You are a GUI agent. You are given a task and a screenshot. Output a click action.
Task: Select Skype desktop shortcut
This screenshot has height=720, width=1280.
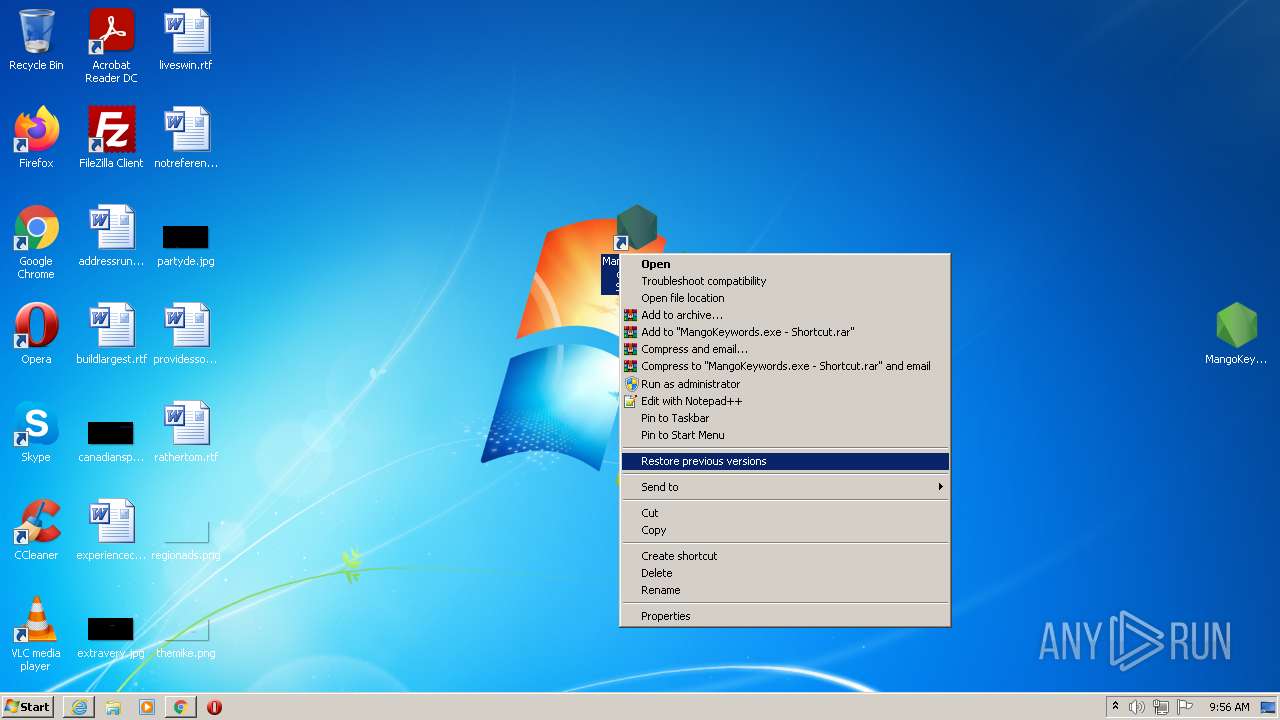pyautogui.click(x=36, y=432)
